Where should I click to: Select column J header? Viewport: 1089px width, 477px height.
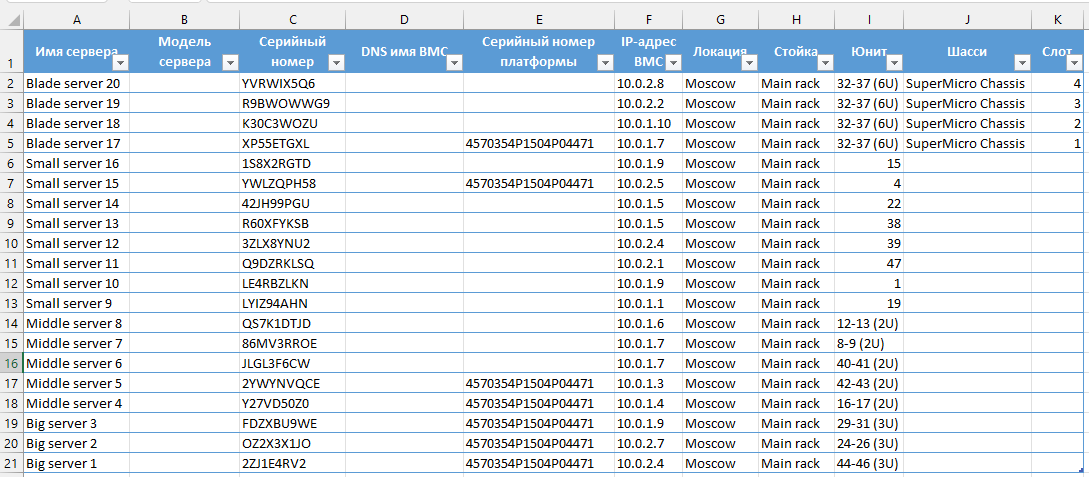point(968,19)
